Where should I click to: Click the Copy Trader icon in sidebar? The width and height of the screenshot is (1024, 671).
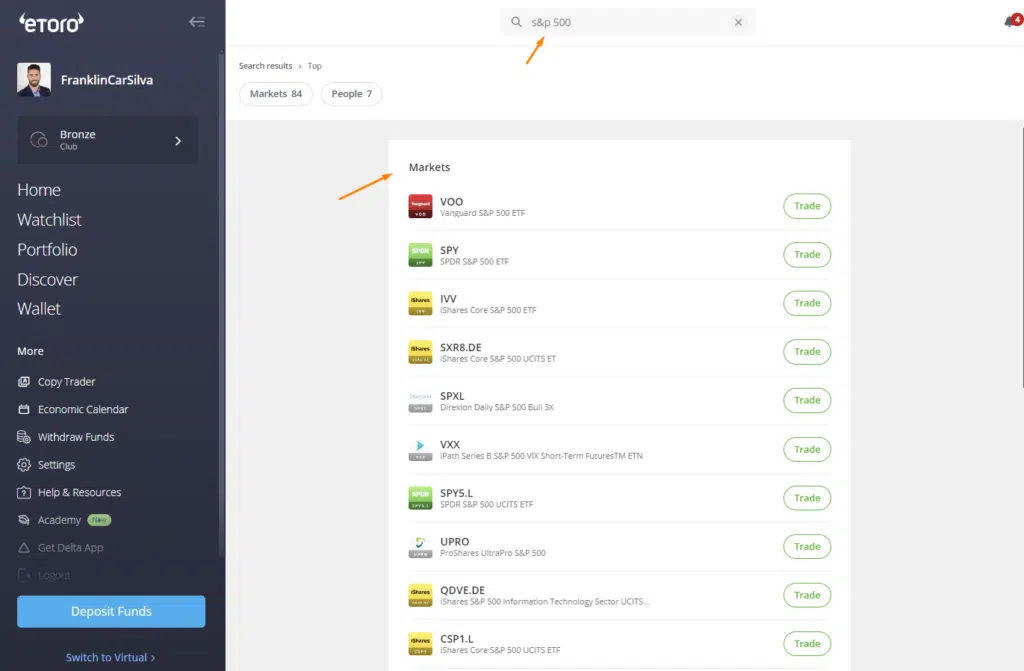(x=24, y=382)
